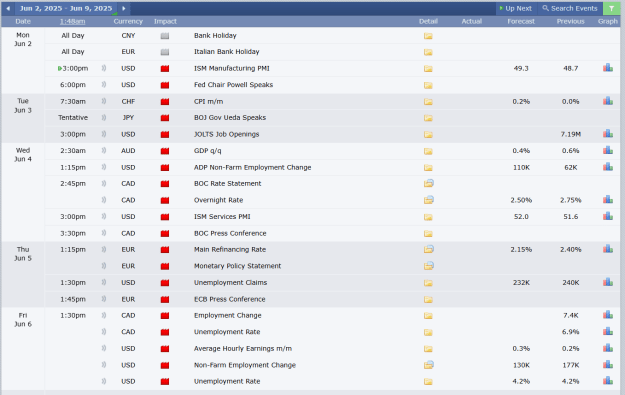Click previous value 177K for Non-Farm Employment
This screenshot has width=625, height=395.
[x=570, y=365]
